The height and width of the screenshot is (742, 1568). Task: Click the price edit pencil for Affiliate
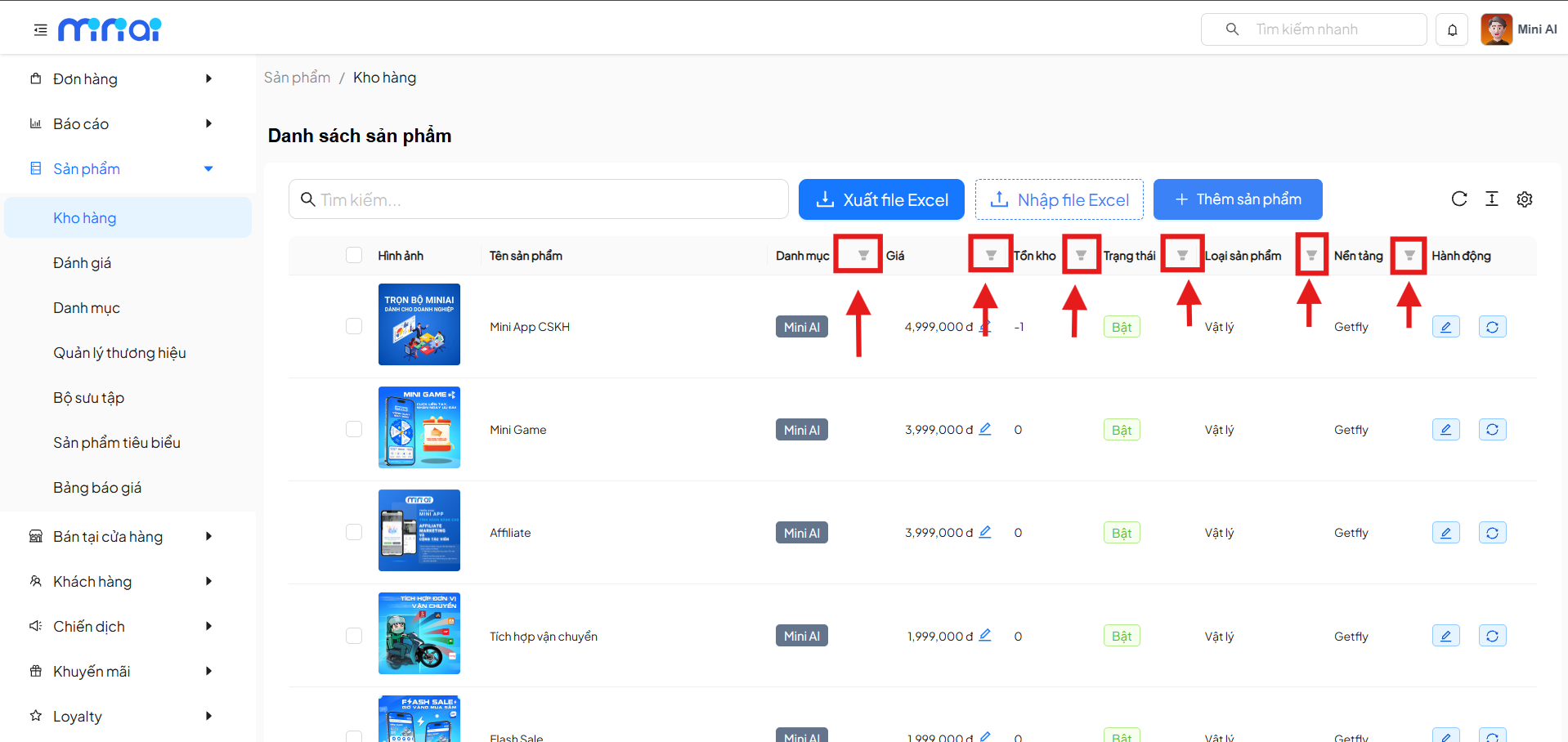[x=985, y=532]
